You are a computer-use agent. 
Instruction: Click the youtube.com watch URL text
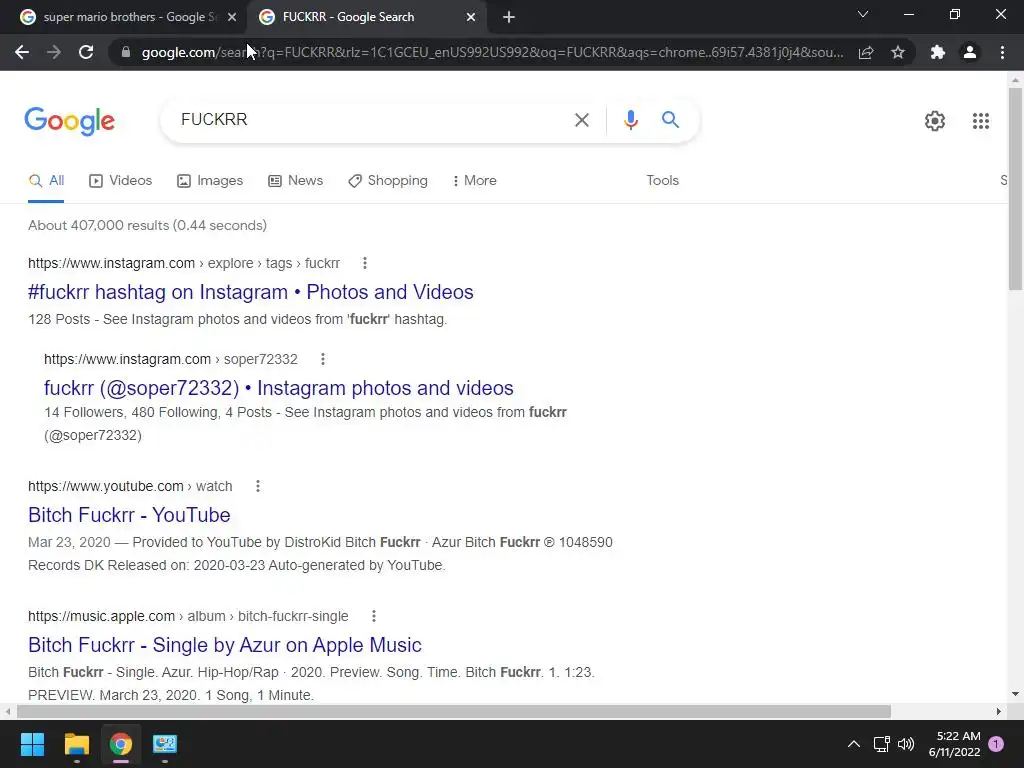[130, 487]
